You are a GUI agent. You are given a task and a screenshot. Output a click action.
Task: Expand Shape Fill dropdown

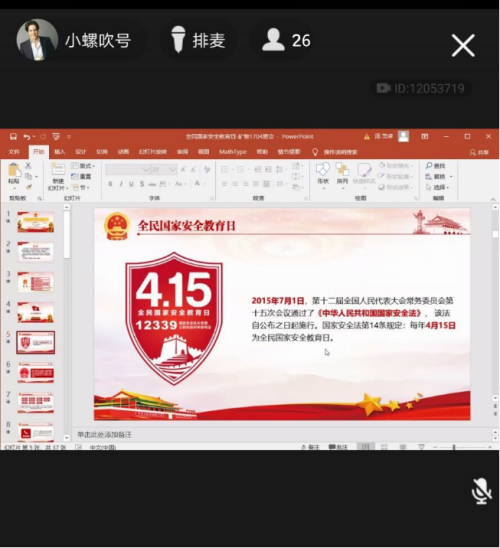[396, 166]
